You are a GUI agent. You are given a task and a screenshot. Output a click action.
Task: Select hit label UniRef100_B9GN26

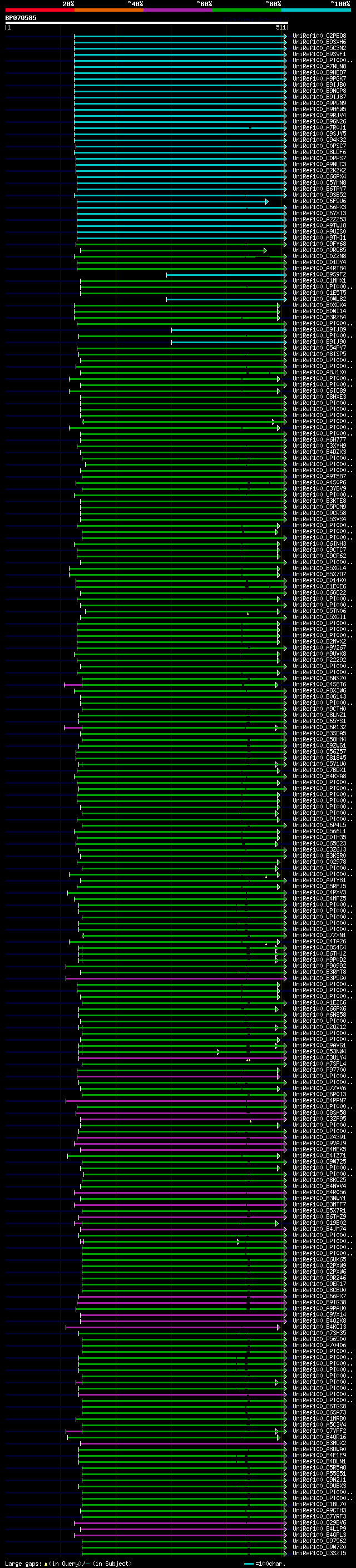[319, 122]
